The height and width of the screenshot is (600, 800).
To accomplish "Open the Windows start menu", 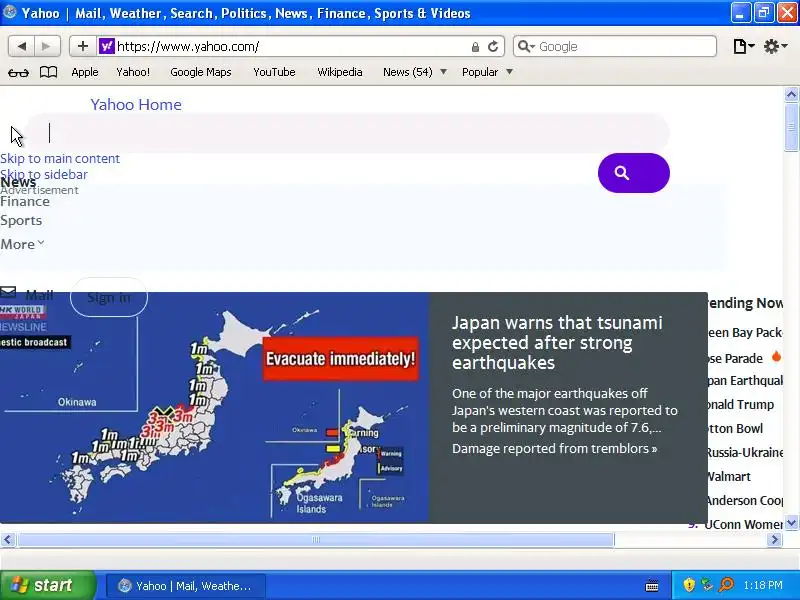I will click(48, 585).
